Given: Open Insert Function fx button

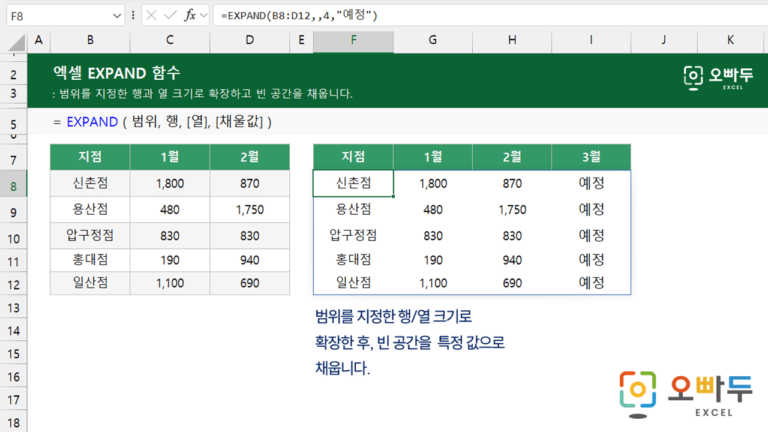Looking at the screenshot, I should (190, 16).
